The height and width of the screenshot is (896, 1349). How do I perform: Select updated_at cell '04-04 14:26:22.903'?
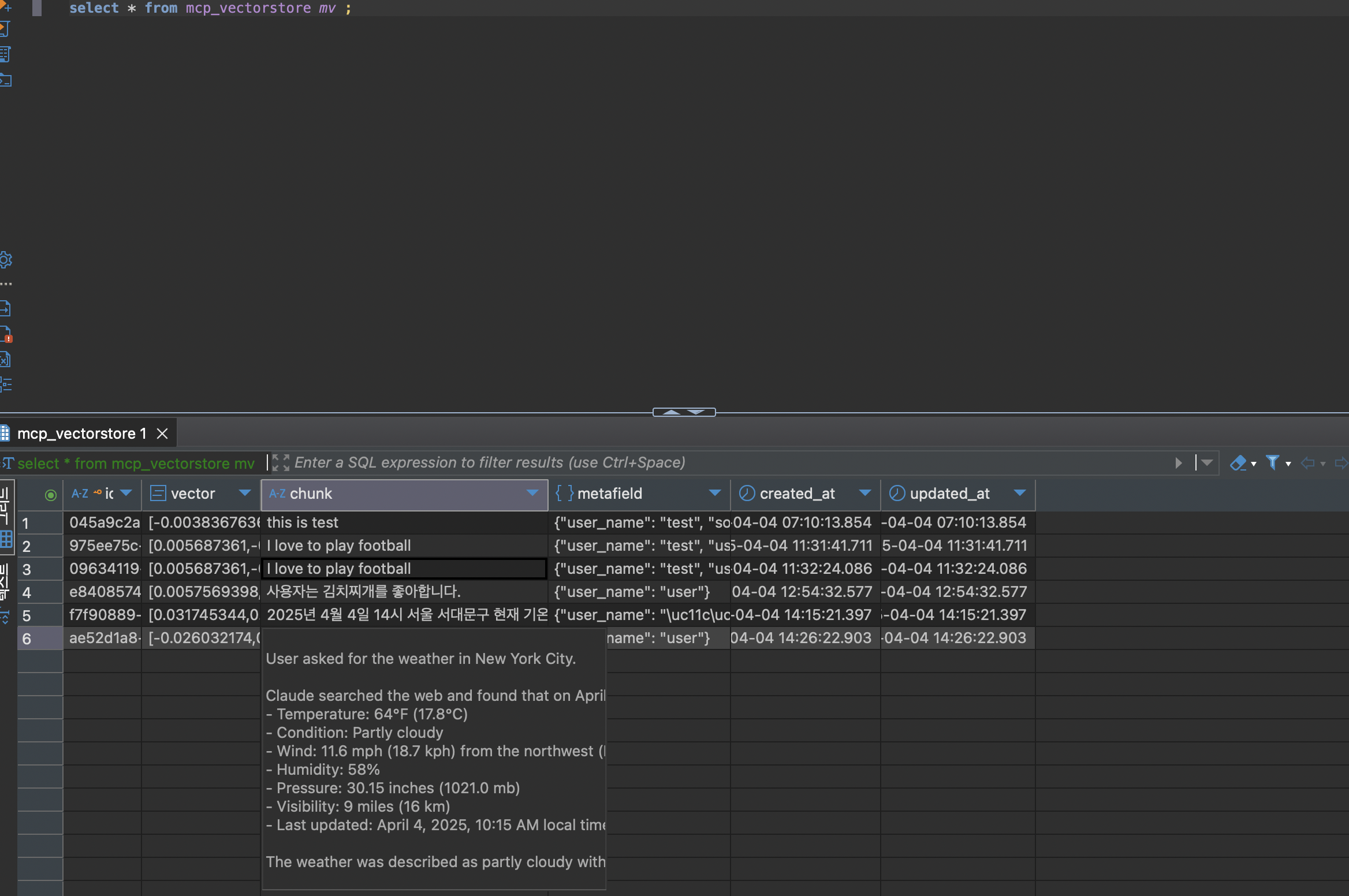pos(958,638)
